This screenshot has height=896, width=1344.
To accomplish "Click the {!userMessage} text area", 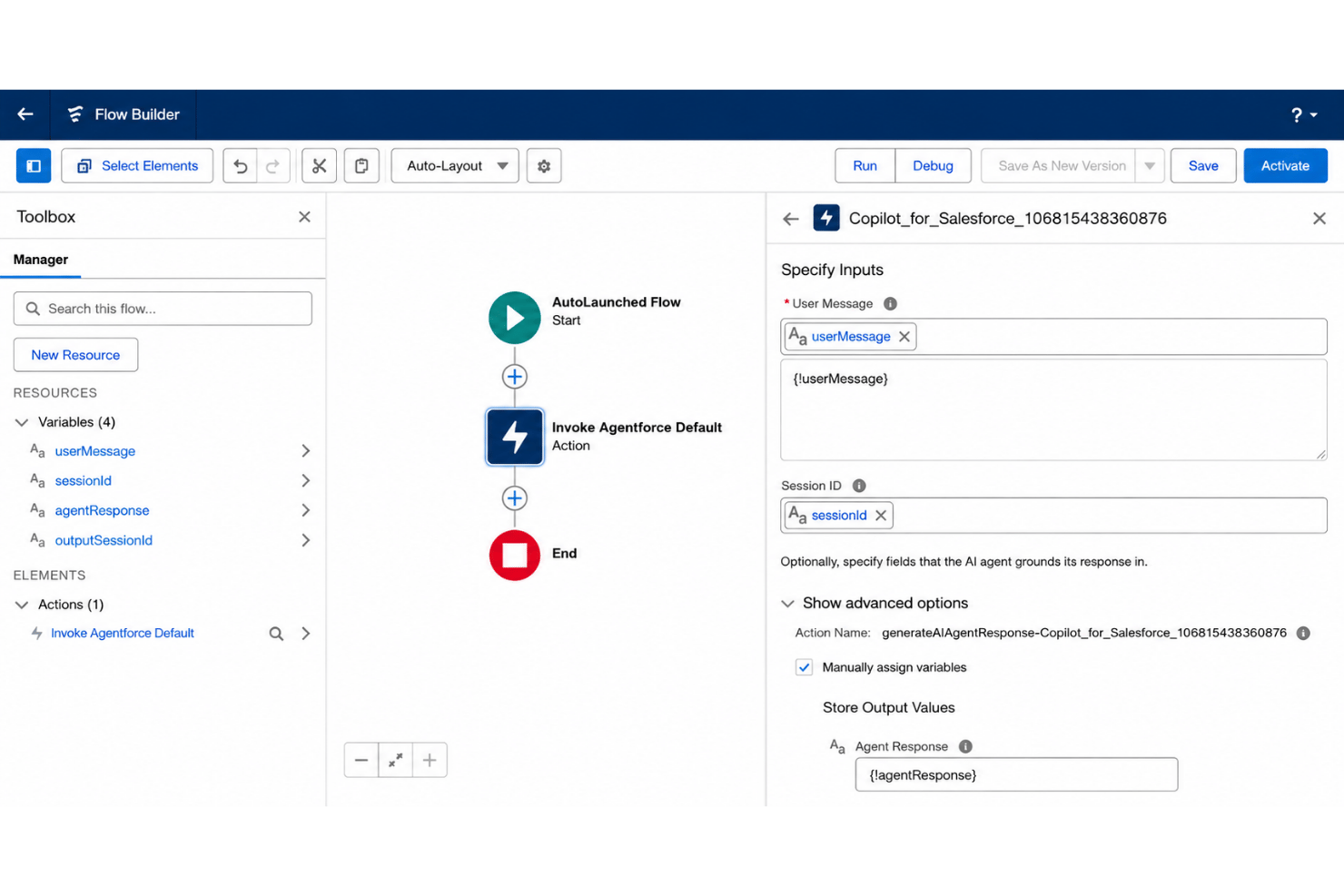I will pyautogui.click(x=1053, y=409).
